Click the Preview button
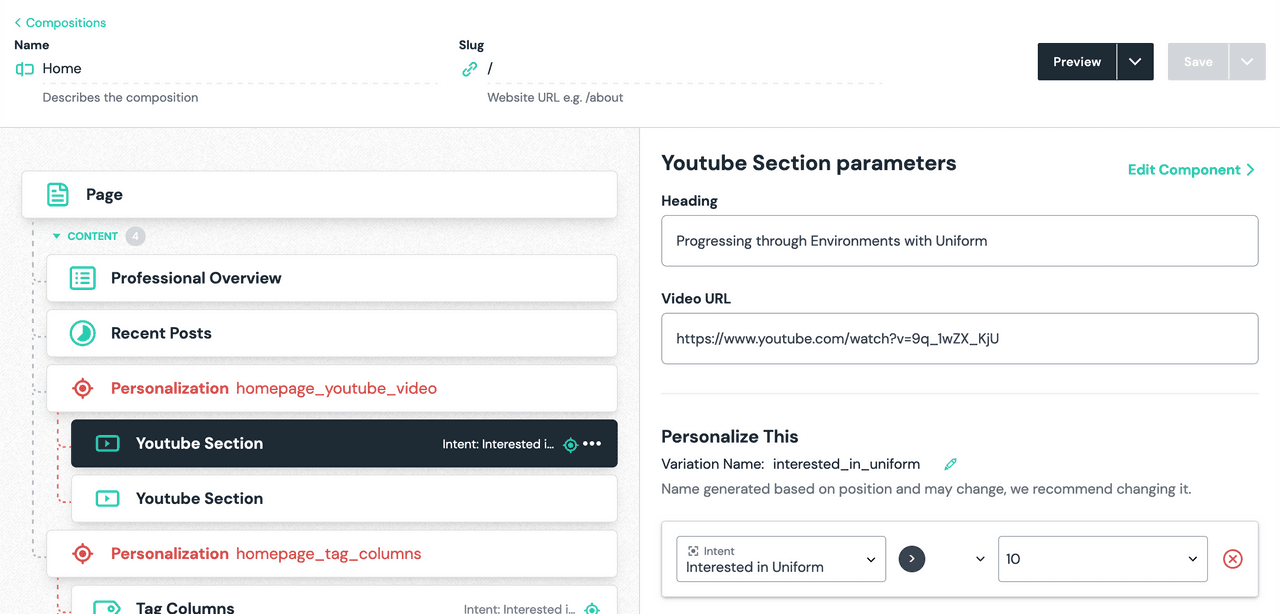Image resolution: width=1280 pixels, height=614 pixels. click(x=1077, y=62)
